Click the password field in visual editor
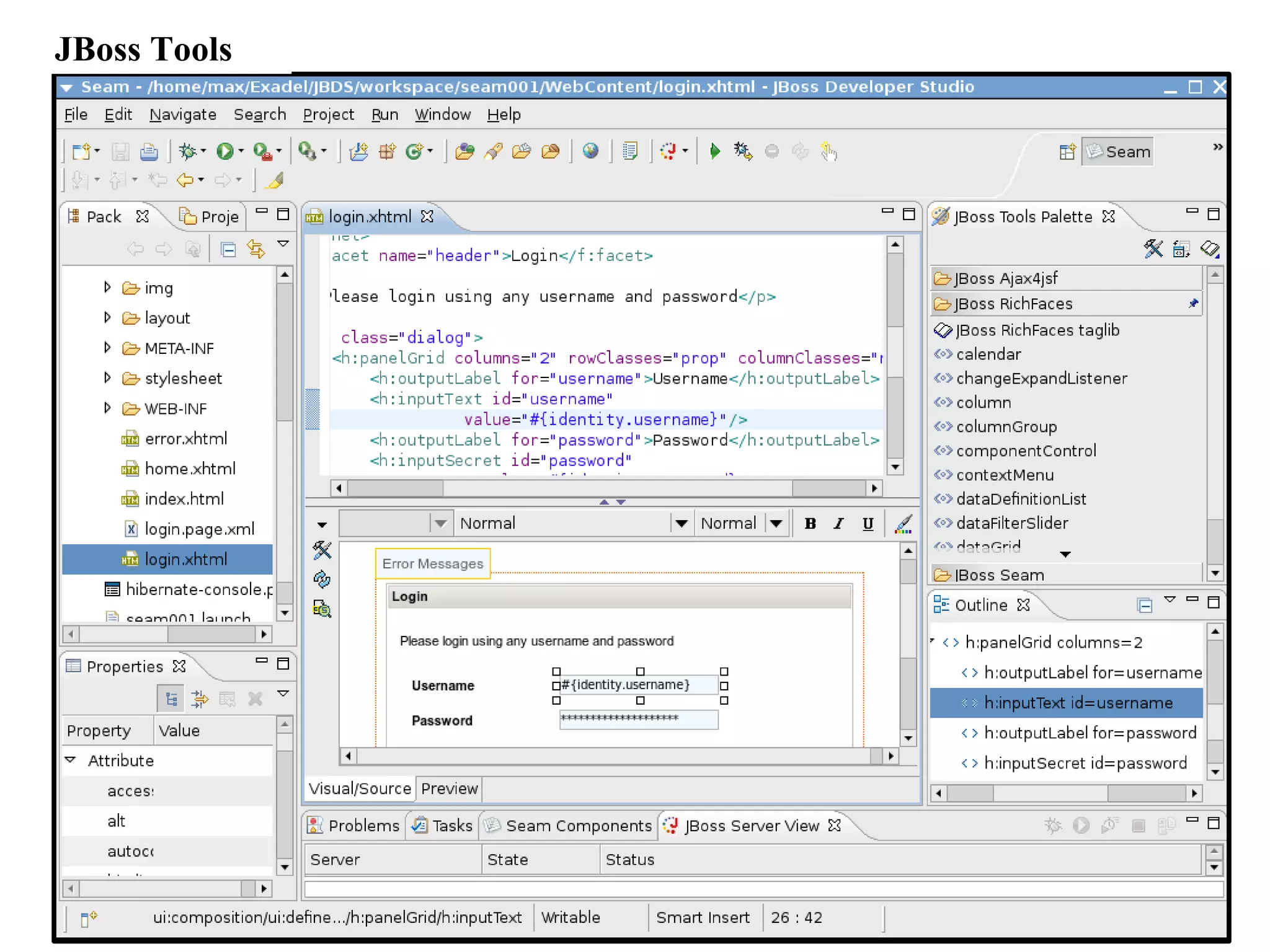Image resolution: width=1270 pixels, height=952 pixels. click(x=639, y=719)
